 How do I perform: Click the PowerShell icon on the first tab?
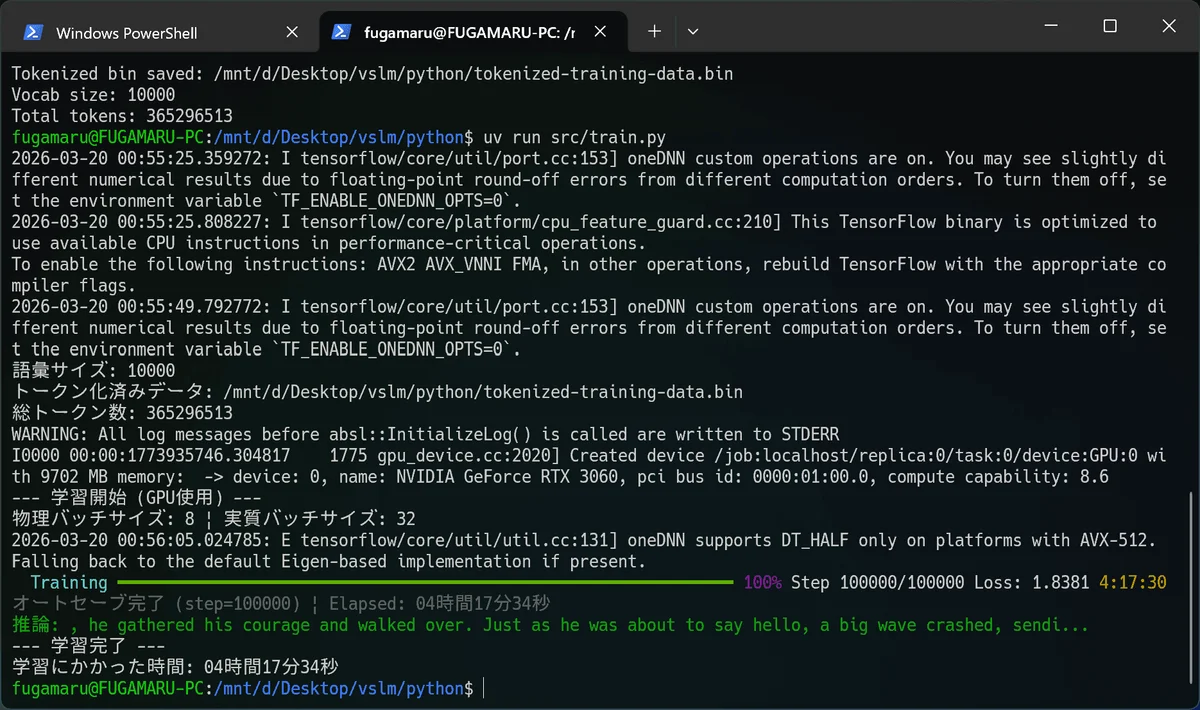33,32
